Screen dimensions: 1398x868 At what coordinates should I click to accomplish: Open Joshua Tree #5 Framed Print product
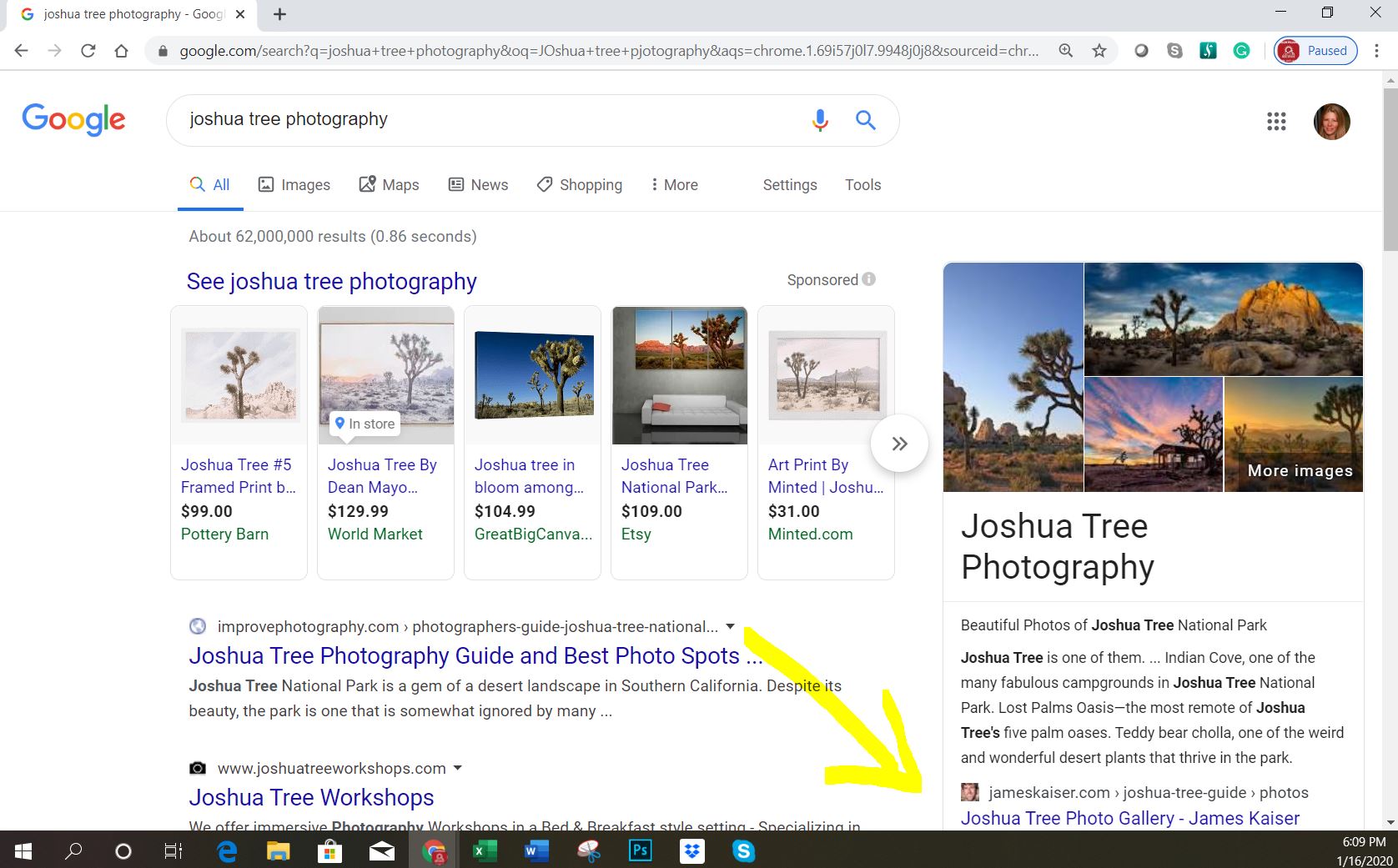238,476
